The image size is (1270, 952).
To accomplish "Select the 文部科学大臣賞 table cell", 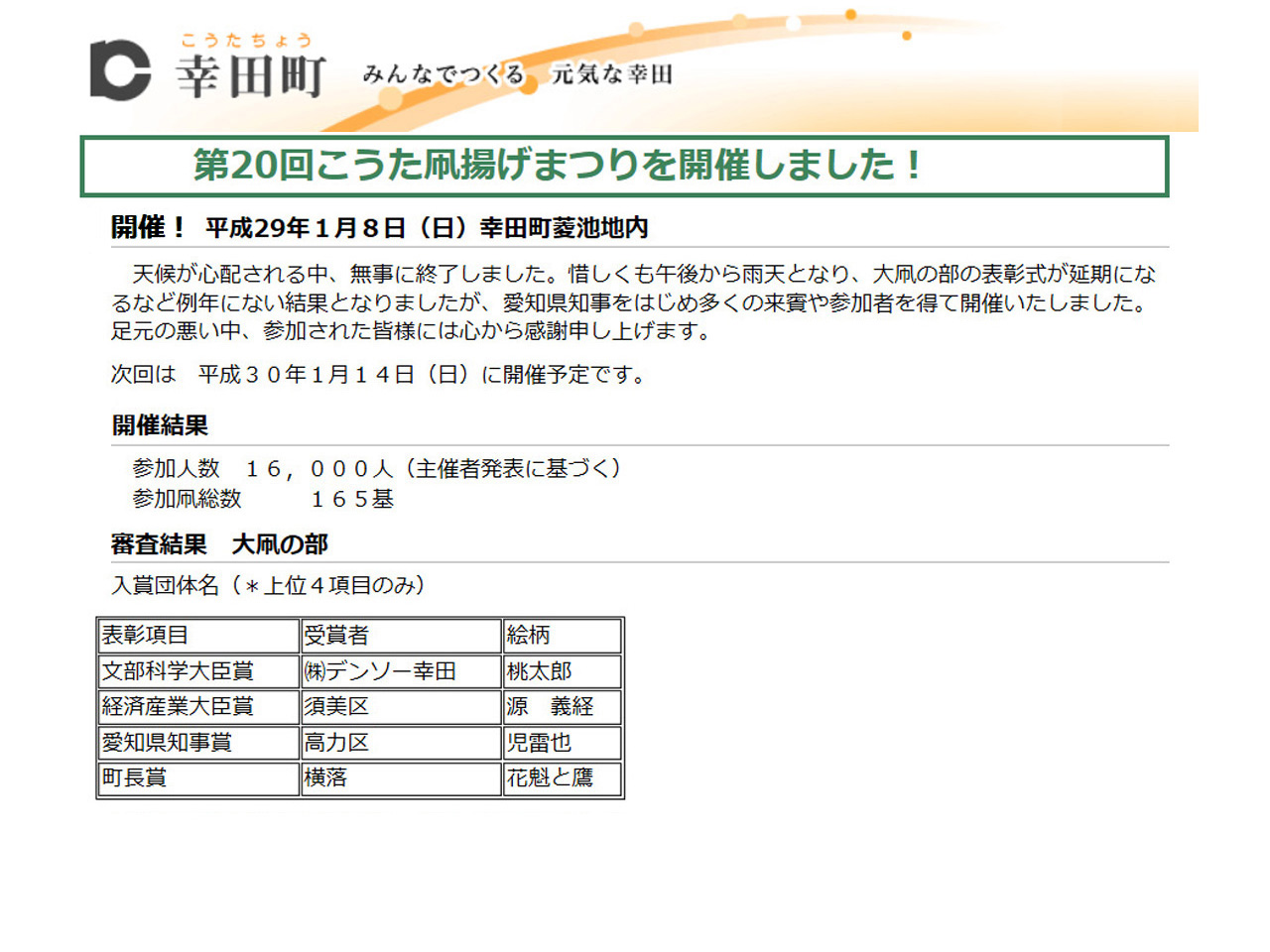I will [x=197, y=671].
